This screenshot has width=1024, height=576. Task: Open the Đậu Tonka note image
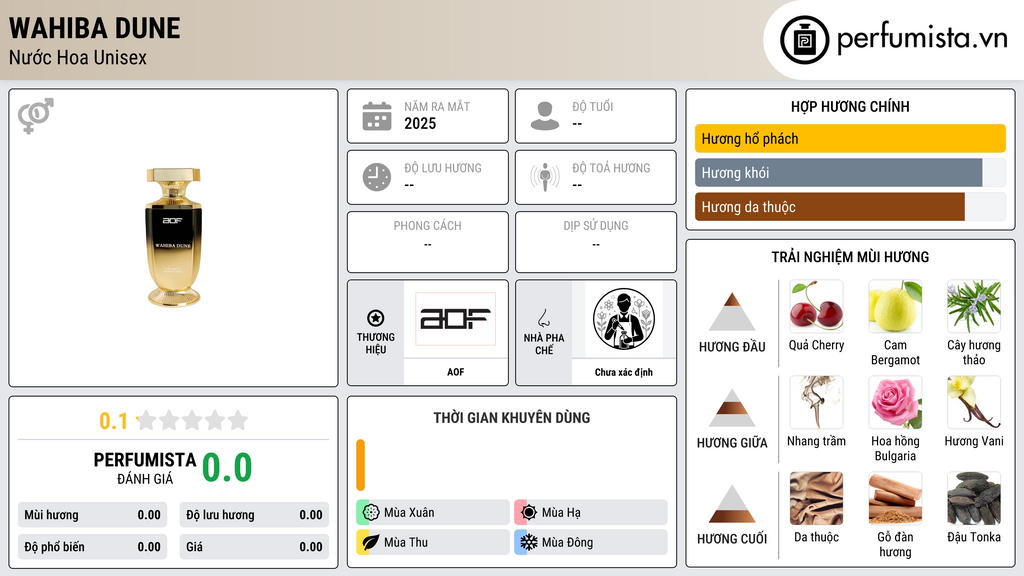974,498
